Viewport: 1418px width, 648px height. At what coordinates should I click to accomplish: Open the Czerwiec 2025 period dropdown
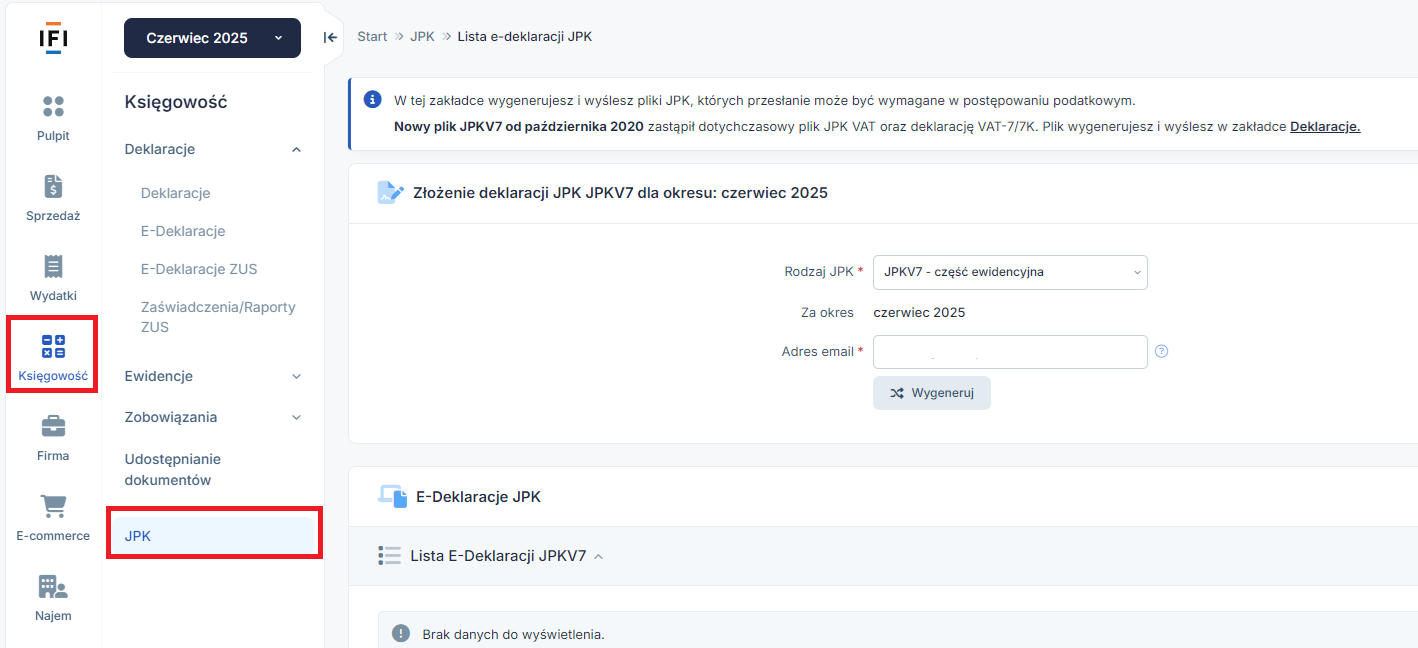click(x=212, y=38)
